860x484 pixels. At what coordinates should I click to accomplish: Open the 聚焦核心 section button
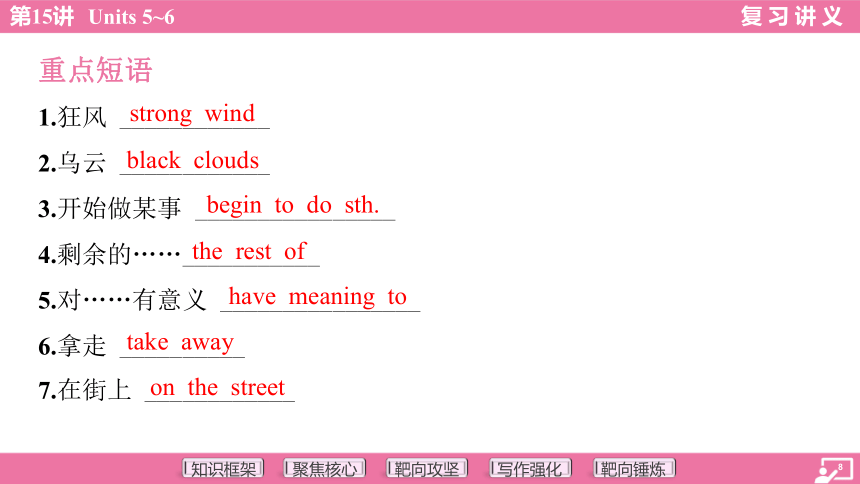point(325,469)
